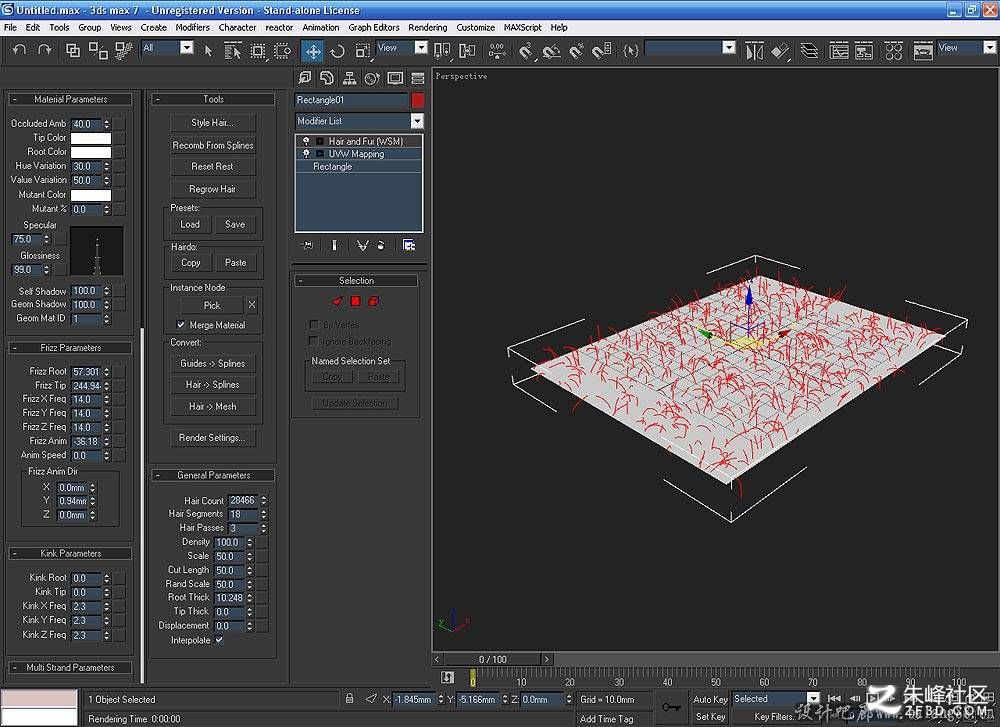
Task: Open the Mutant Color swatch
Action: (x=91, y=195)
